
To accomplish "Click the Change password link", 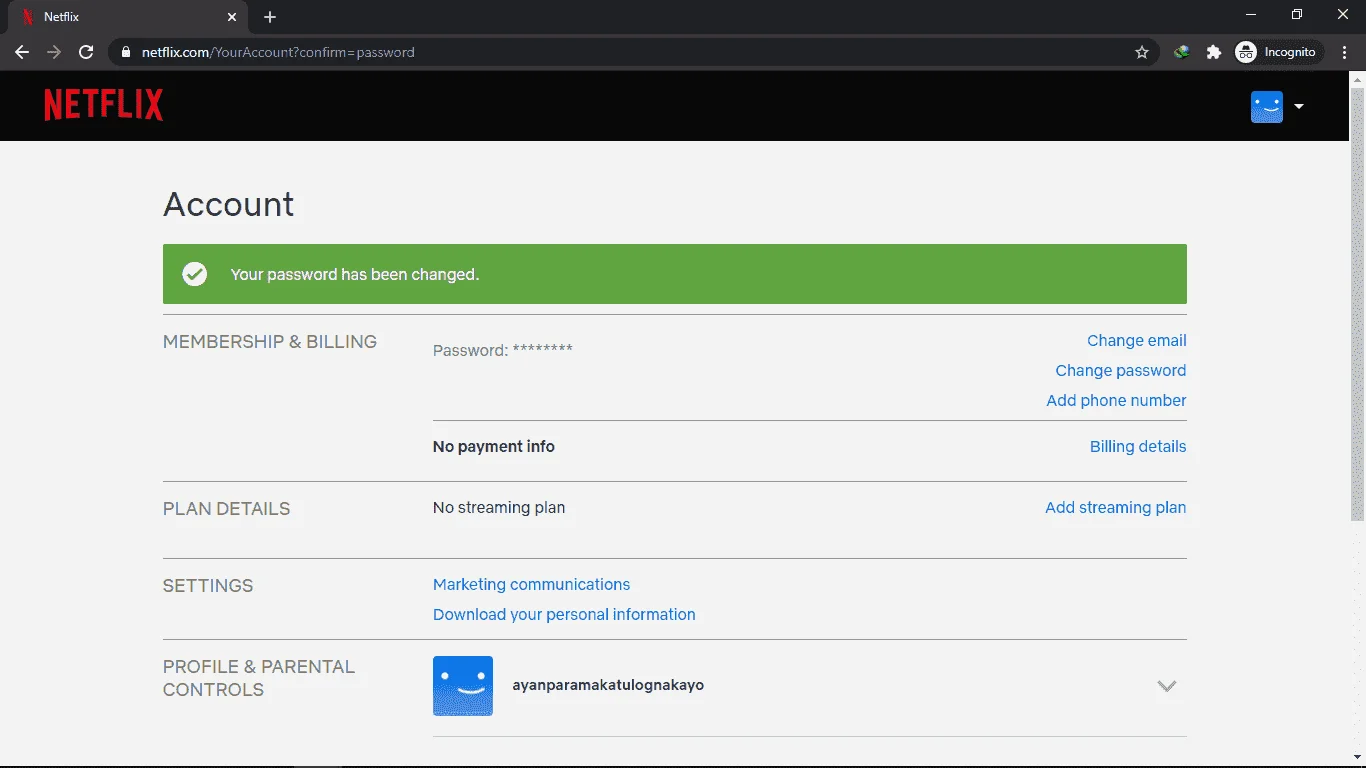I will tap(1121, 370).
